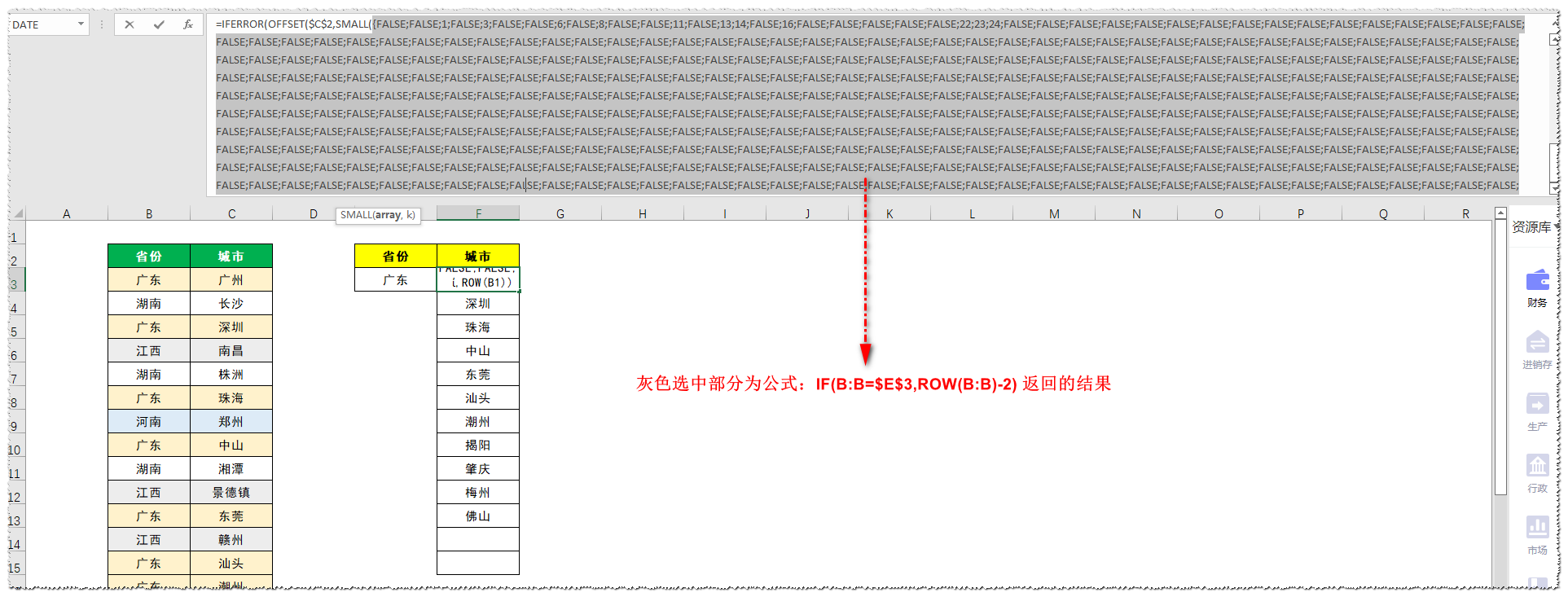Select 深圳 in the result list
This screenshot has width=1568, height=597.
(x=478, y=303)
